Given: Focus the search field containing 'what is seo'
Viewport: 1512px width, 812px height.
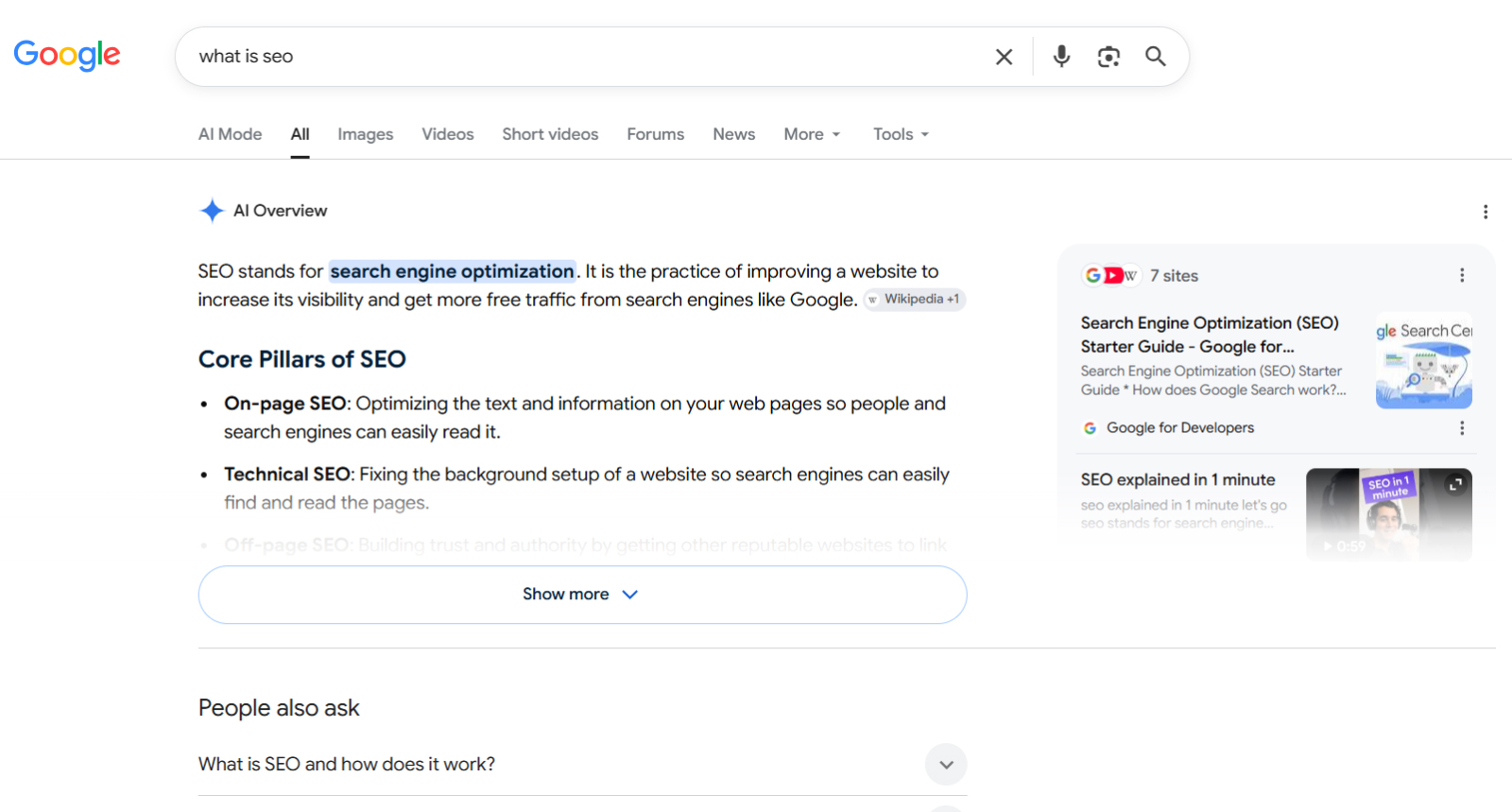Looking at the screenshot, I should tap(586, 57).
